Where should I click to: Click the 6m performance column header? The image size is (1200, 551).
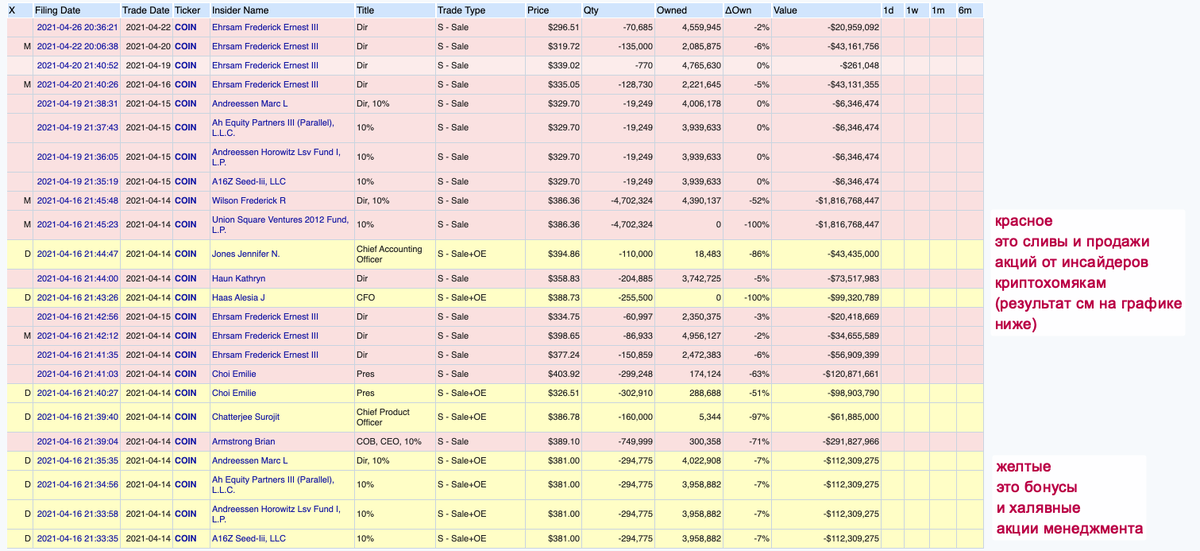(964, 9)
